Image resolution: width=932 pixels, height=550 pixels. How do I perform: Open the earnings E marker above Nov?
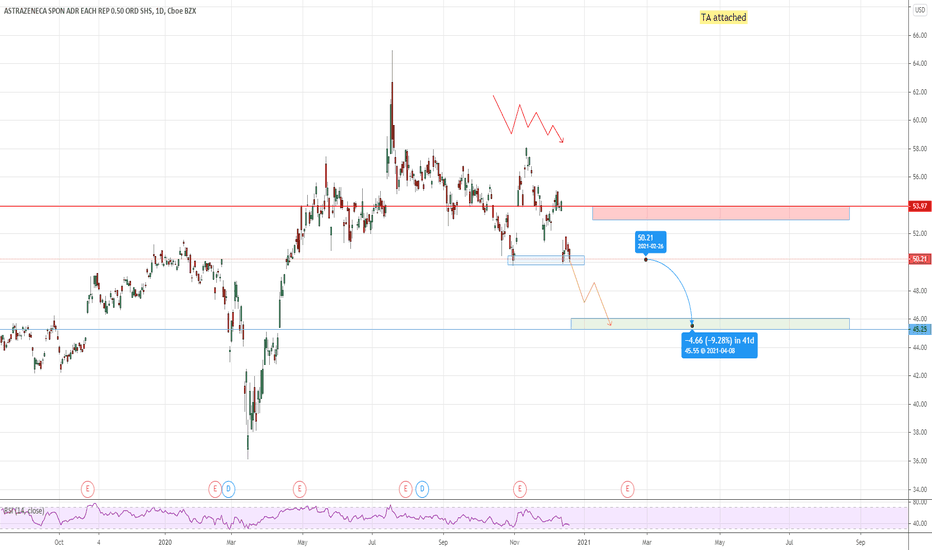click(519, 489)
